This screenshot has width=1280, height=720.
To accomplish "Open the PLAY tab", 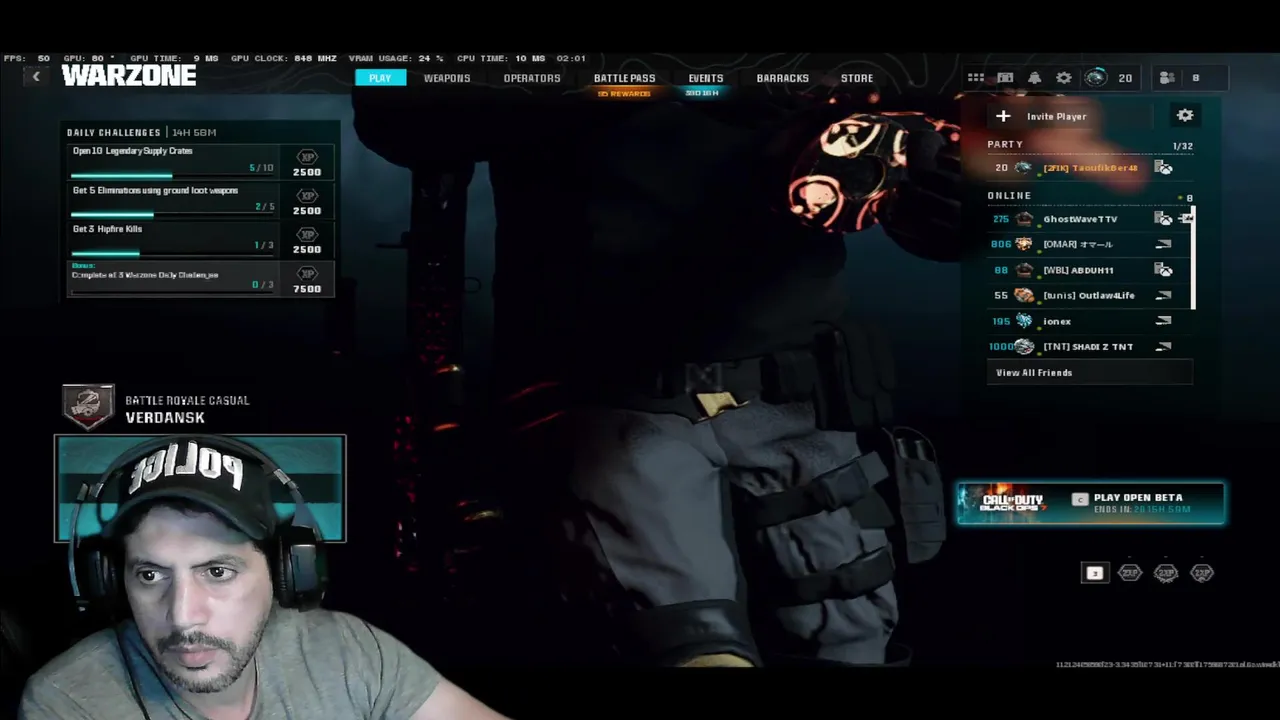I will coord(380,78).
